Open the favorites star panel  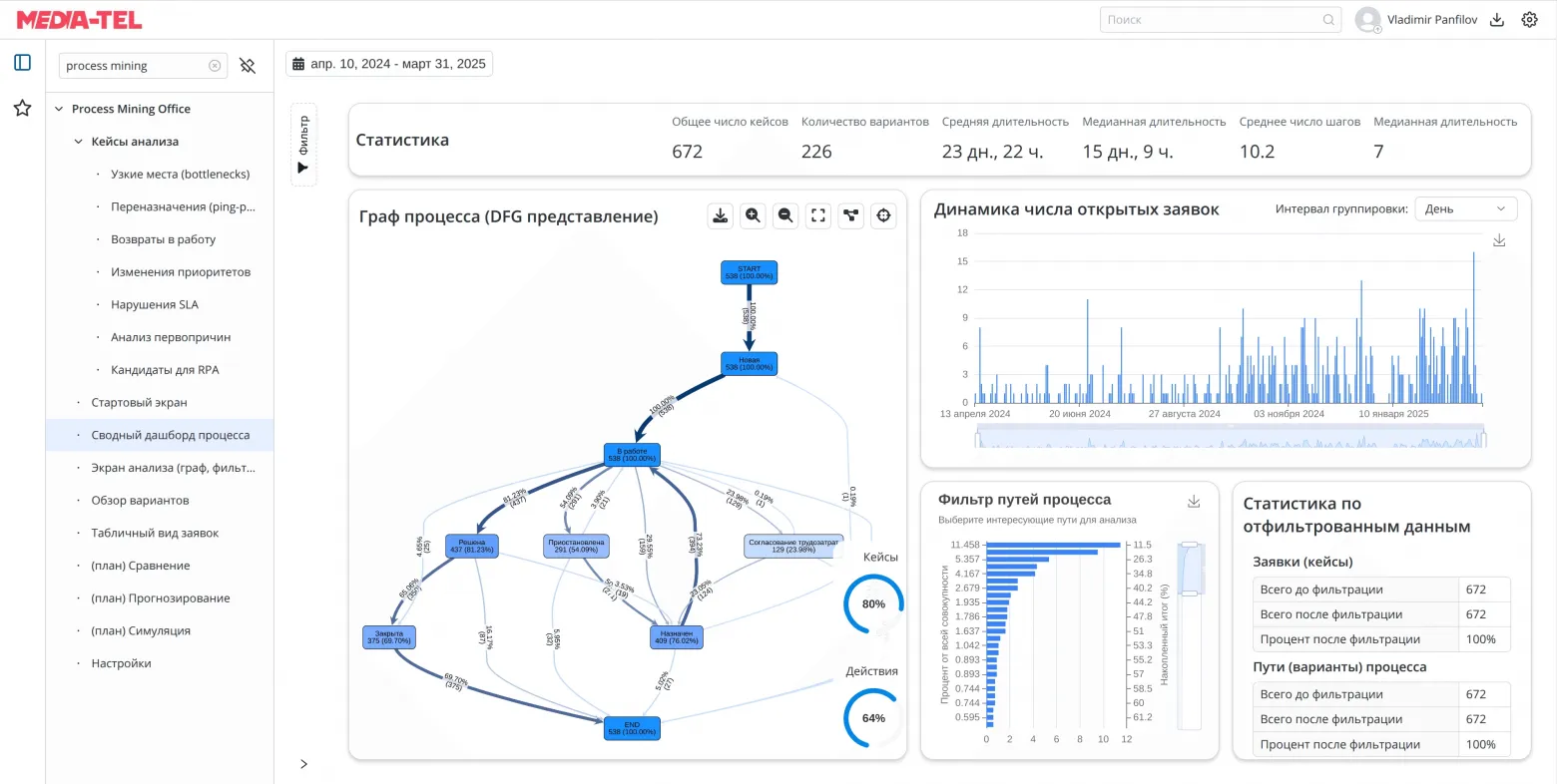22,108
